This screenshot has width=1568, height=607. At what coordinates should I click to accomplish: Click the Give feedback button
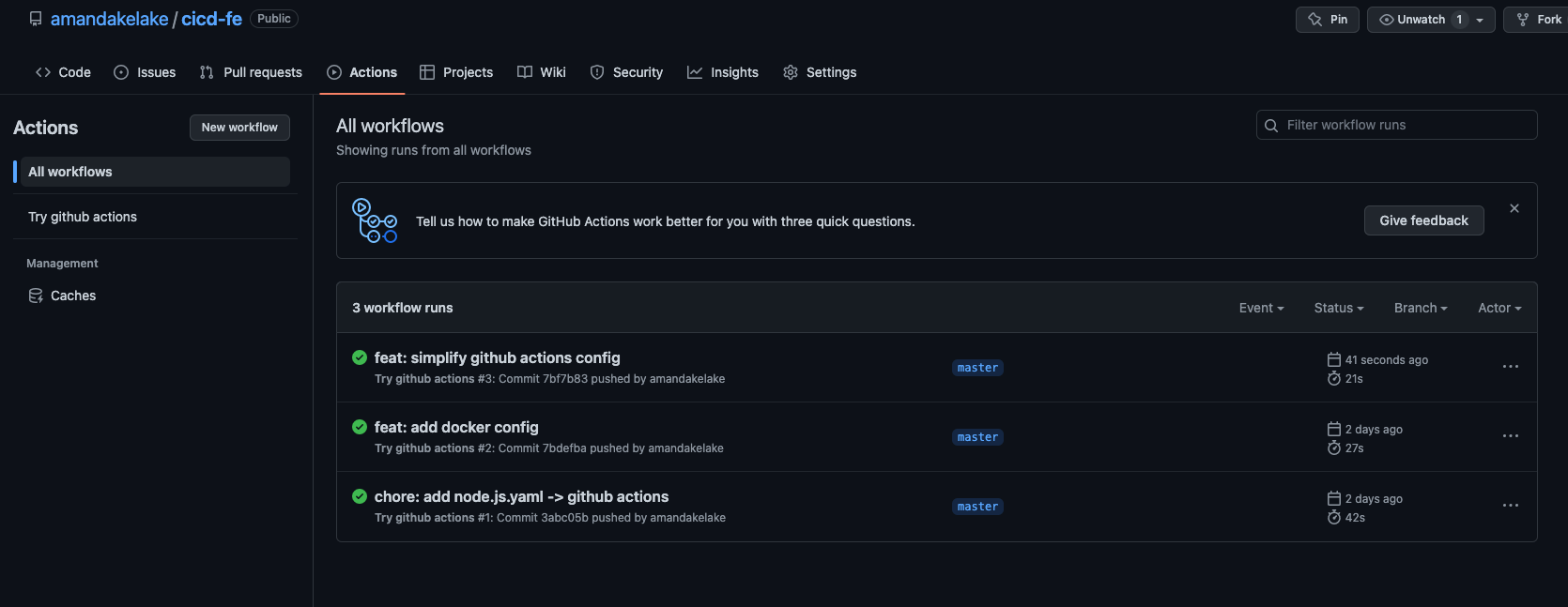pos(1423,220)
